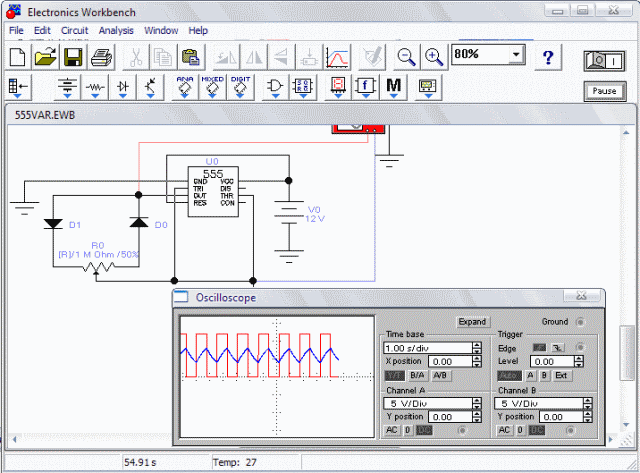Image resolution: width=640 pixels, height=473 pixels.
Task: Open the Digital ICs parts bin
Action: pyautogui.click(x=240, y=87)
